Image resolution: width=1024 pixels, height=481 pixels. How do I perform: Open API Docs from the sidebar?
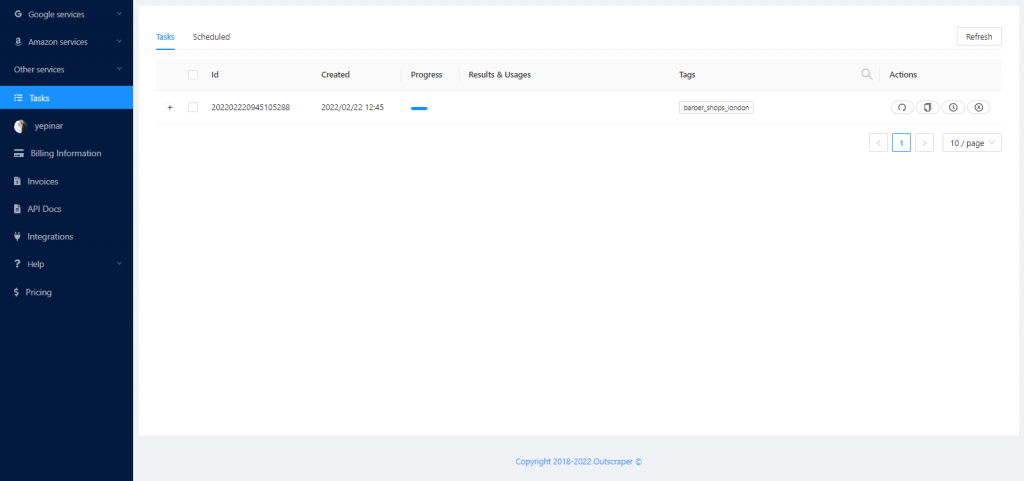pos(45,209)
